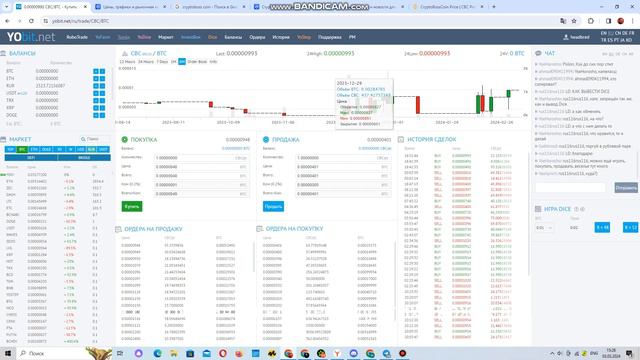Viewport: 640px width, 360px height.
Task: Open RoboTrade in the top navigation
Action: [77, 37]
